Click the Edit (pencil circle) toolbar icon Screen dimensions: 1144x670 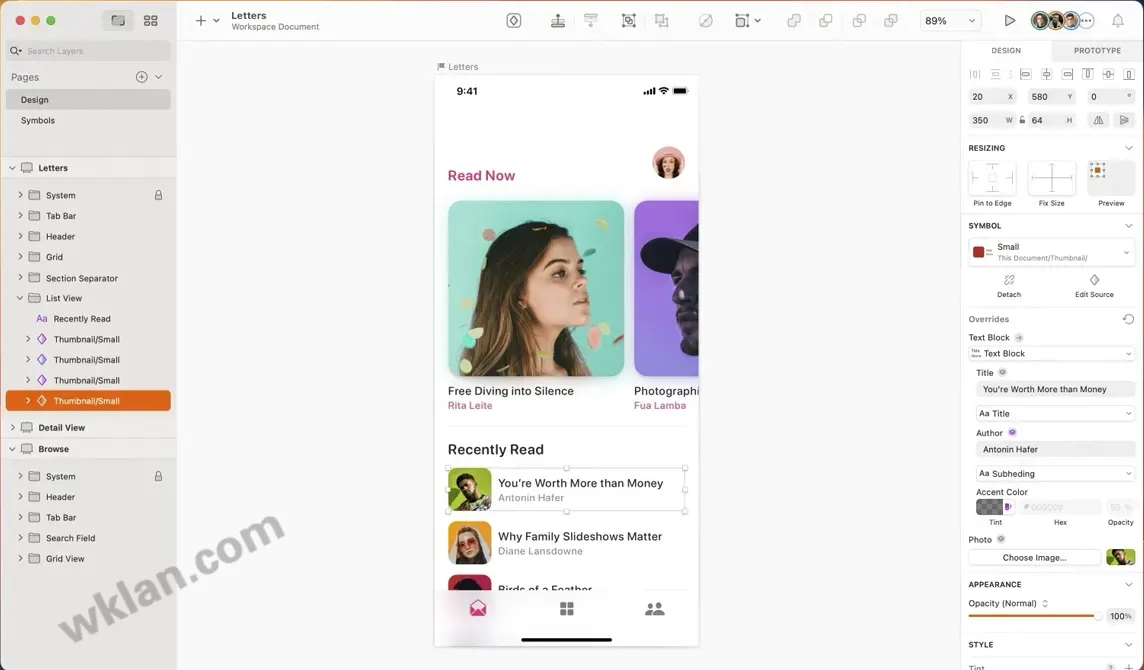pyautogui.click(x=706, y=20)
